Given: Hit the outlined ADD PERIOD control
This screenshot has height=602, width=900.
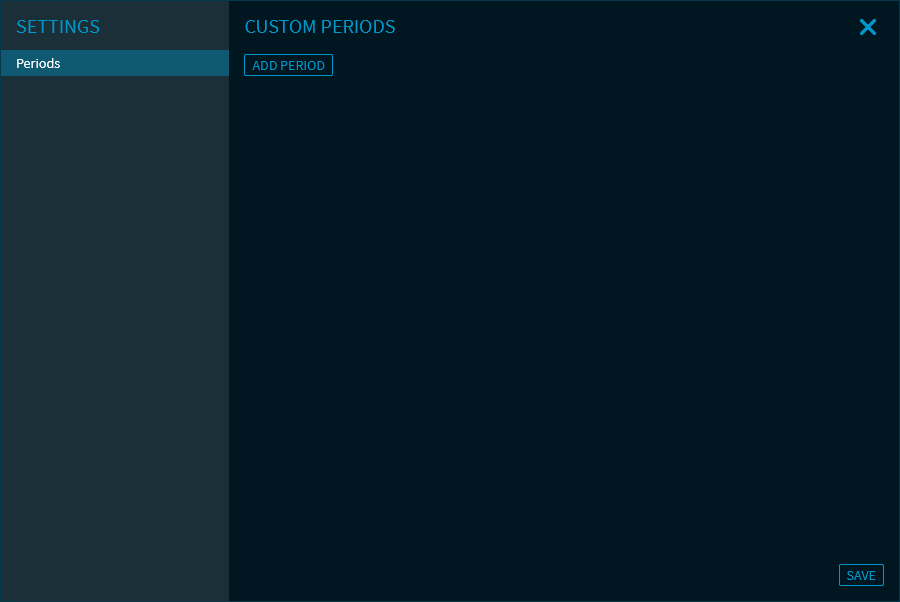Looking at the screenshot, I should pyautogui.click(x=288, y=65).
